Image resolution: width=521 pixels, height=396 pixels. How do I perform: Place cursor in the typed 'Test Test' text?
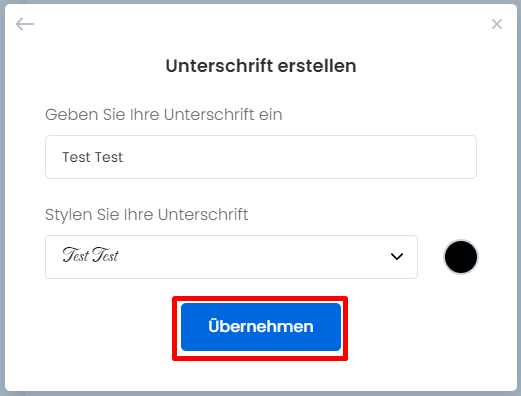[x=93, y=157]
